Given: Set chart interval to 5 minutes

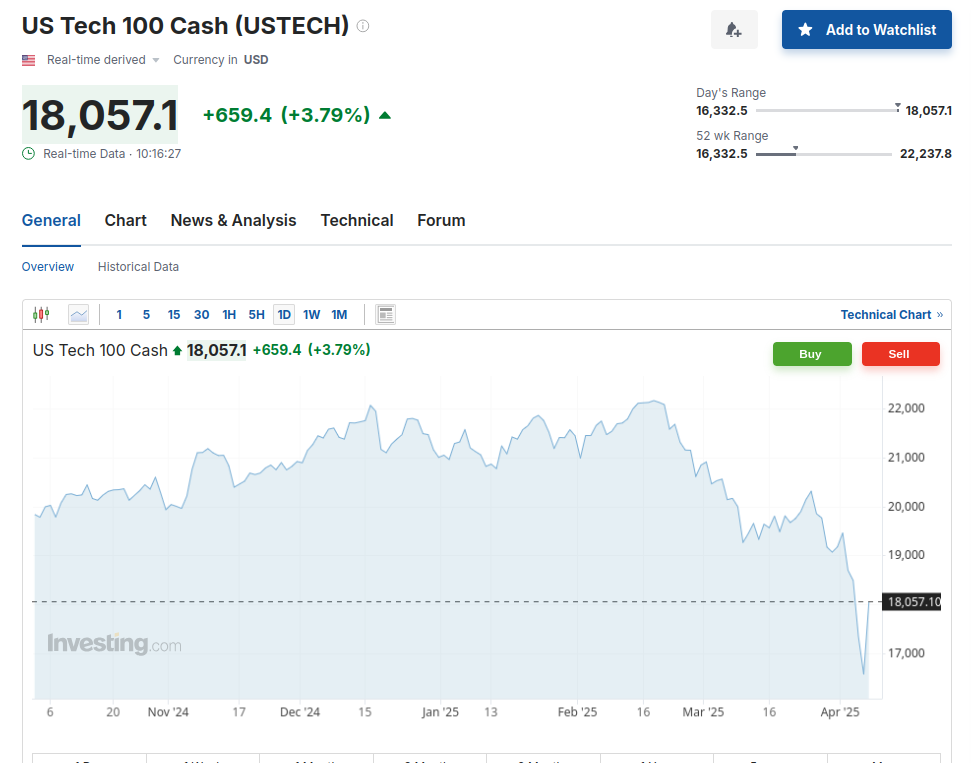Looking at the screenshot, I should click(146, 315).
